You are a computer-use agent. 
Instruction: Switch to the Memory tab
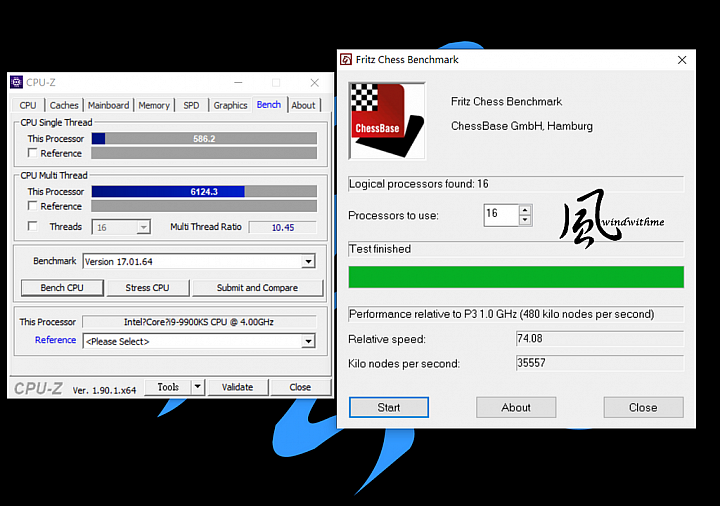(x=154, y=105)
